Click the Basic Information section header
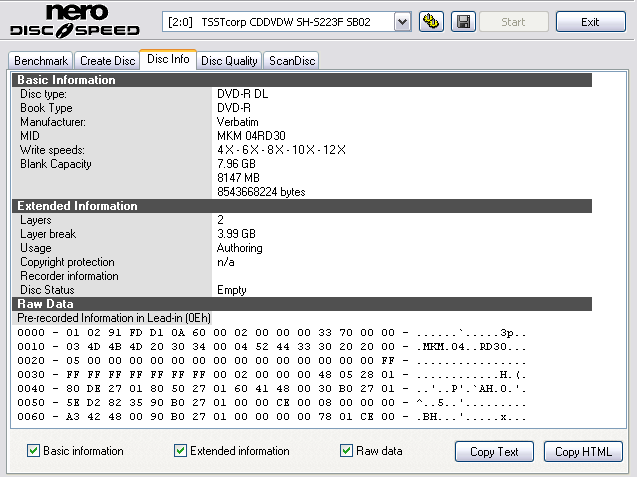 (302, 80)
